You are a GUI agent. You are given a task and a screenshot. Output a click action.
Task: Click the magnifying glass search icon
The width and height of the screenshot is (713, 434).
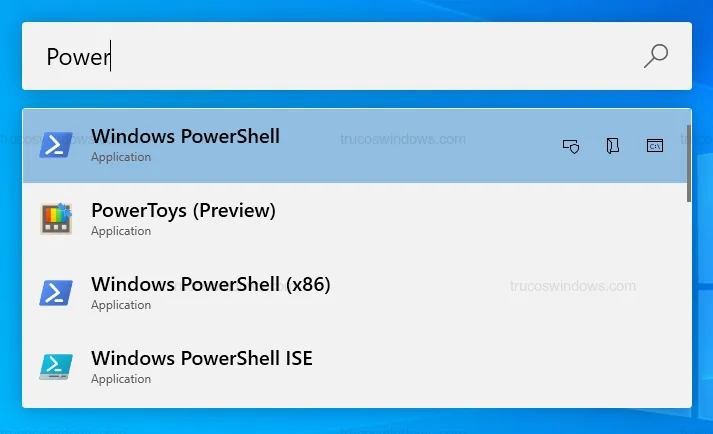(656, 56)
